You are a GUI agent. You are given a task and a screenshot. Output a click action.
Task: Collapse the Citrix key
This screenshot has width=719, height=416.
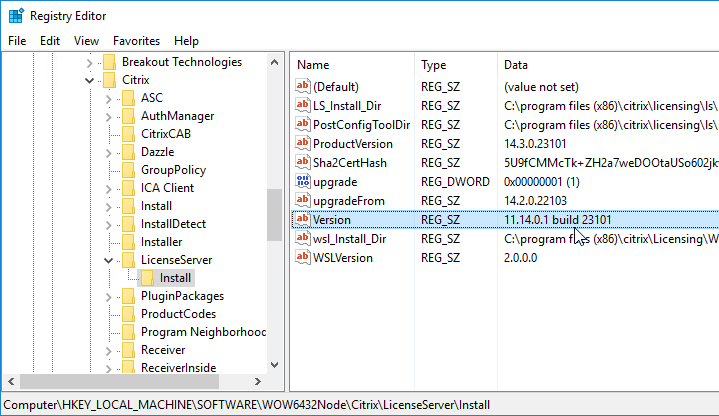(89, 81)
